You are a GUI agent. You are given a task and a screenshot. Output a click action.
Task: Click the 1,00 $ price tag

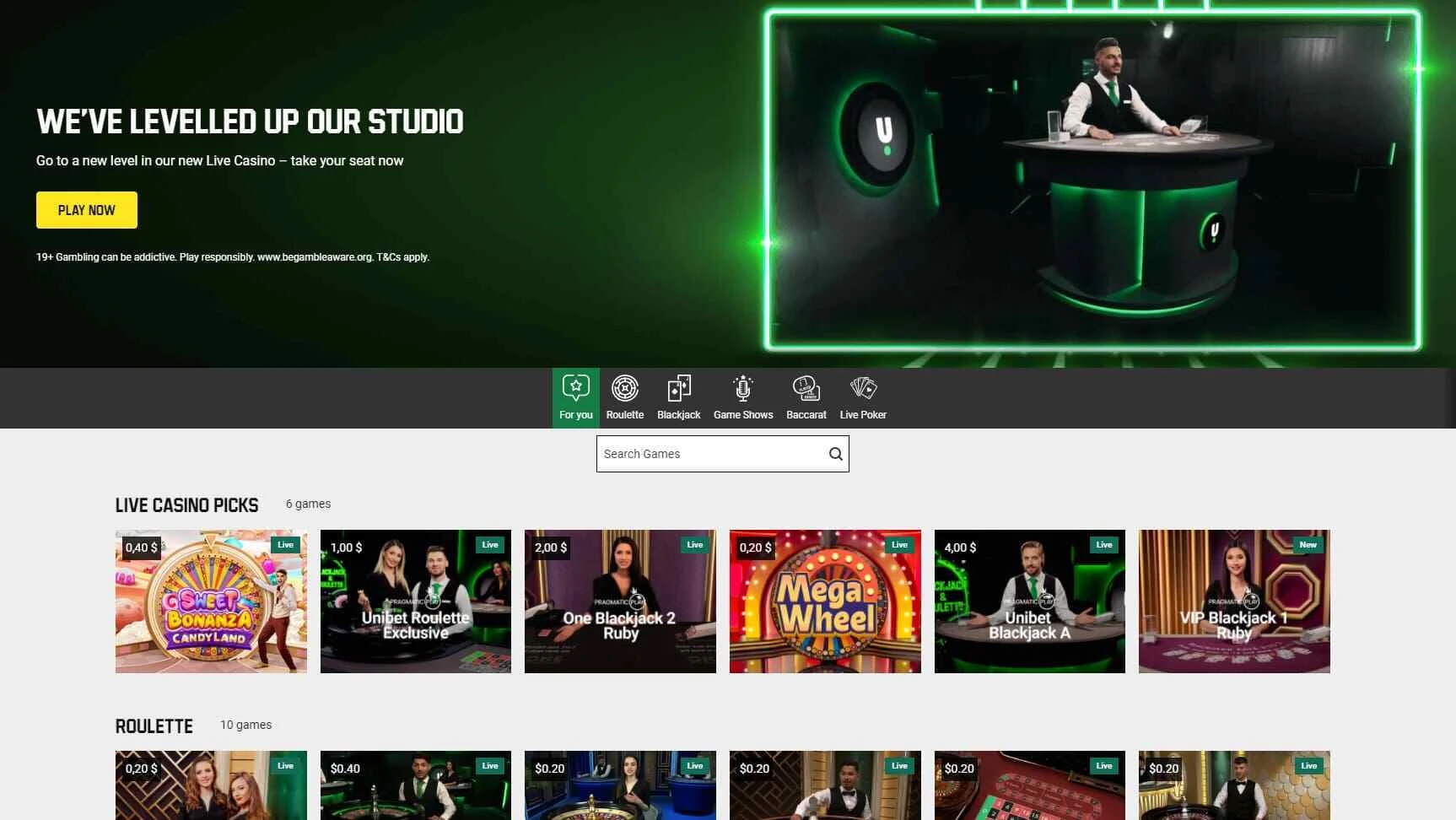(x=346, y=548)
